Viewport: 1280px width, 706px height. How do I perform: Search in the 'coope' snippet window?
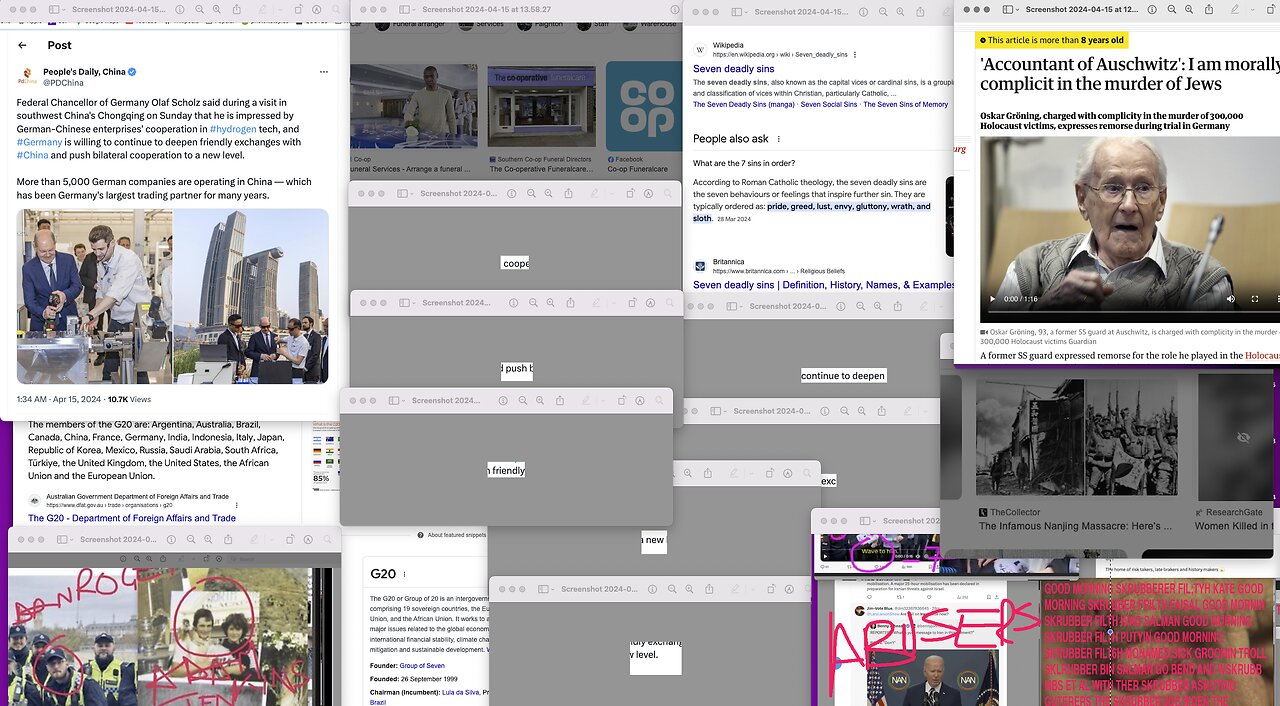pos(667,193)
